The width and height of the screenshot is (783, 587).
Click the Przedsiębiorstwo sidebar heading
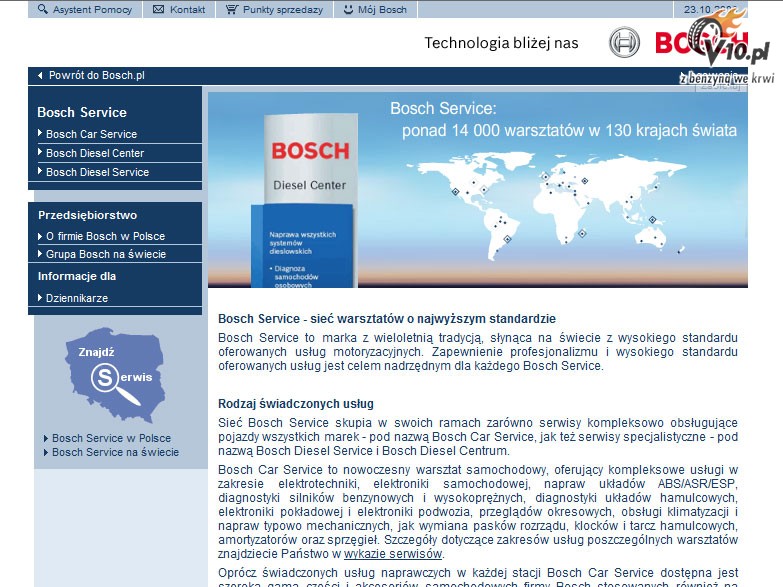click(87, 215)
